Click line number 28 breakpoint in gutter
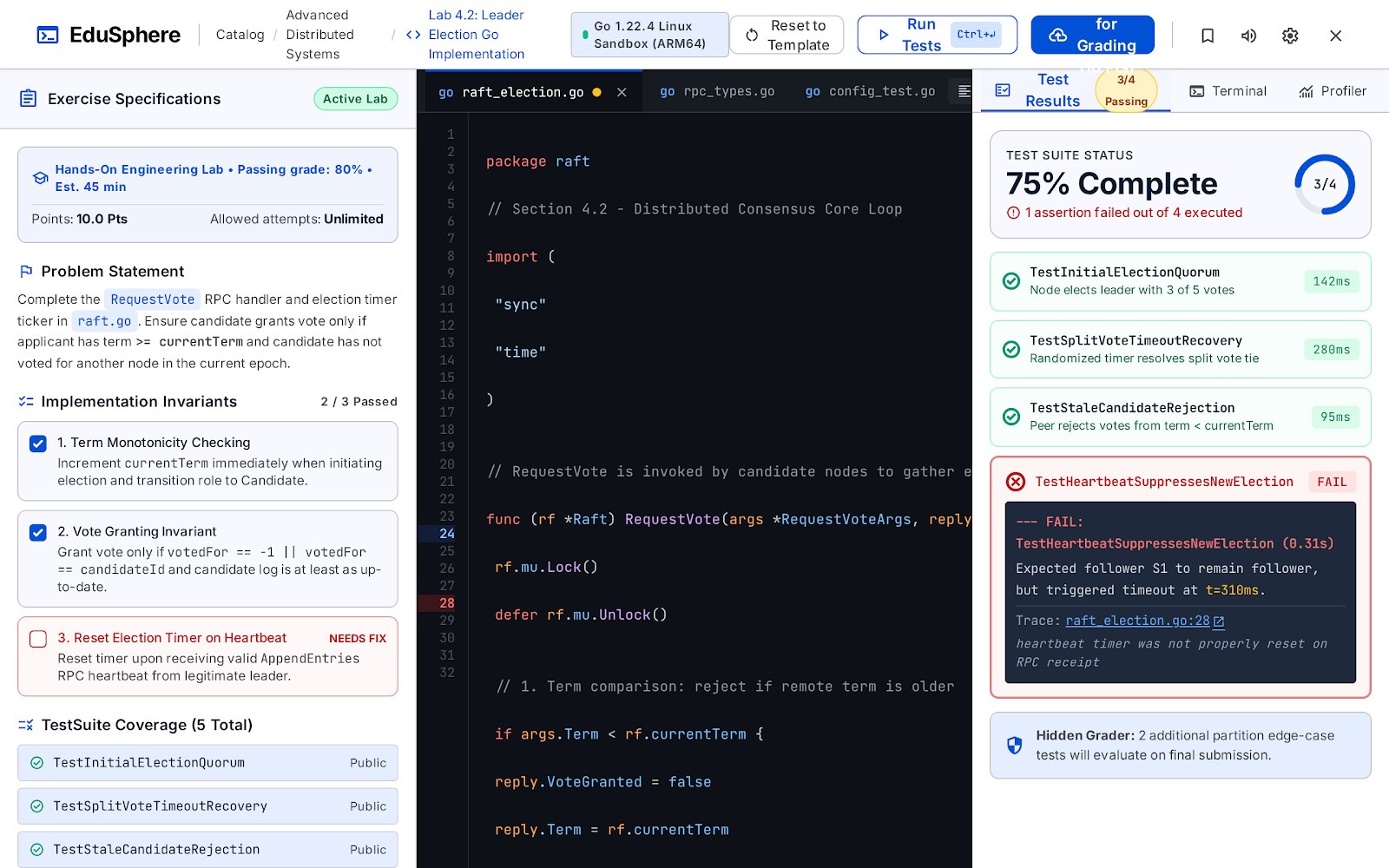Screen dimensions: 1389x868 click(447, 603)
